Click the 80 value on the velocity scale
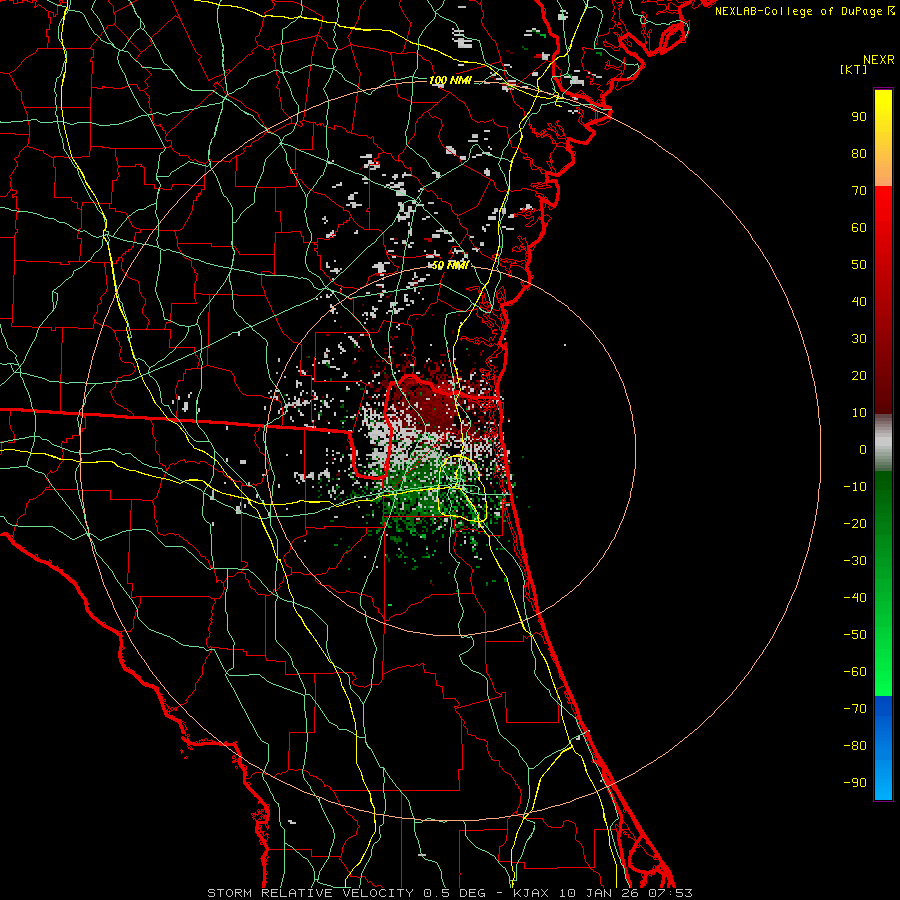 point(859,154)
